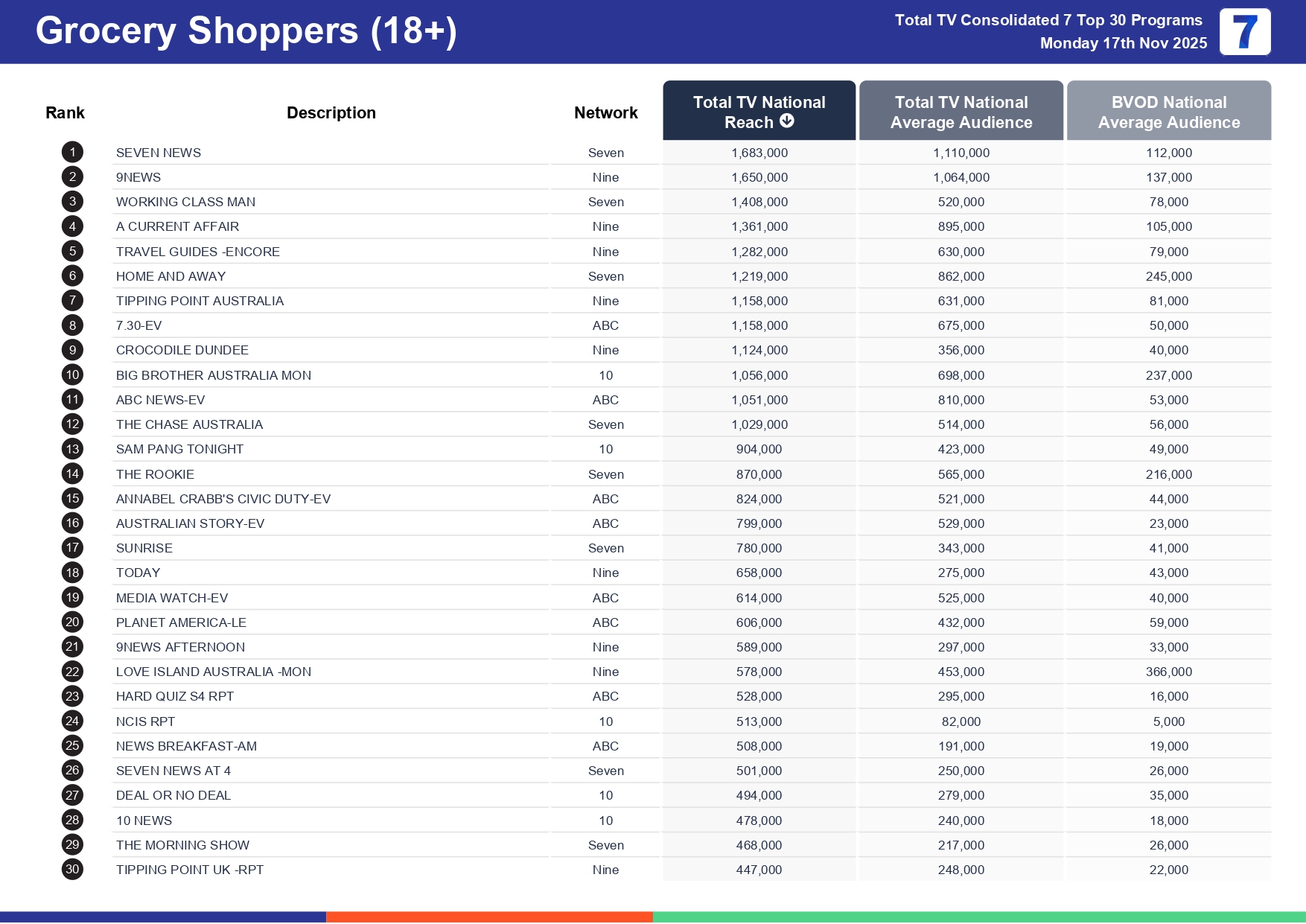Select the rank 22 badge icon
The width and height of the screenshot is (1306, 924).
click(72, 672)
